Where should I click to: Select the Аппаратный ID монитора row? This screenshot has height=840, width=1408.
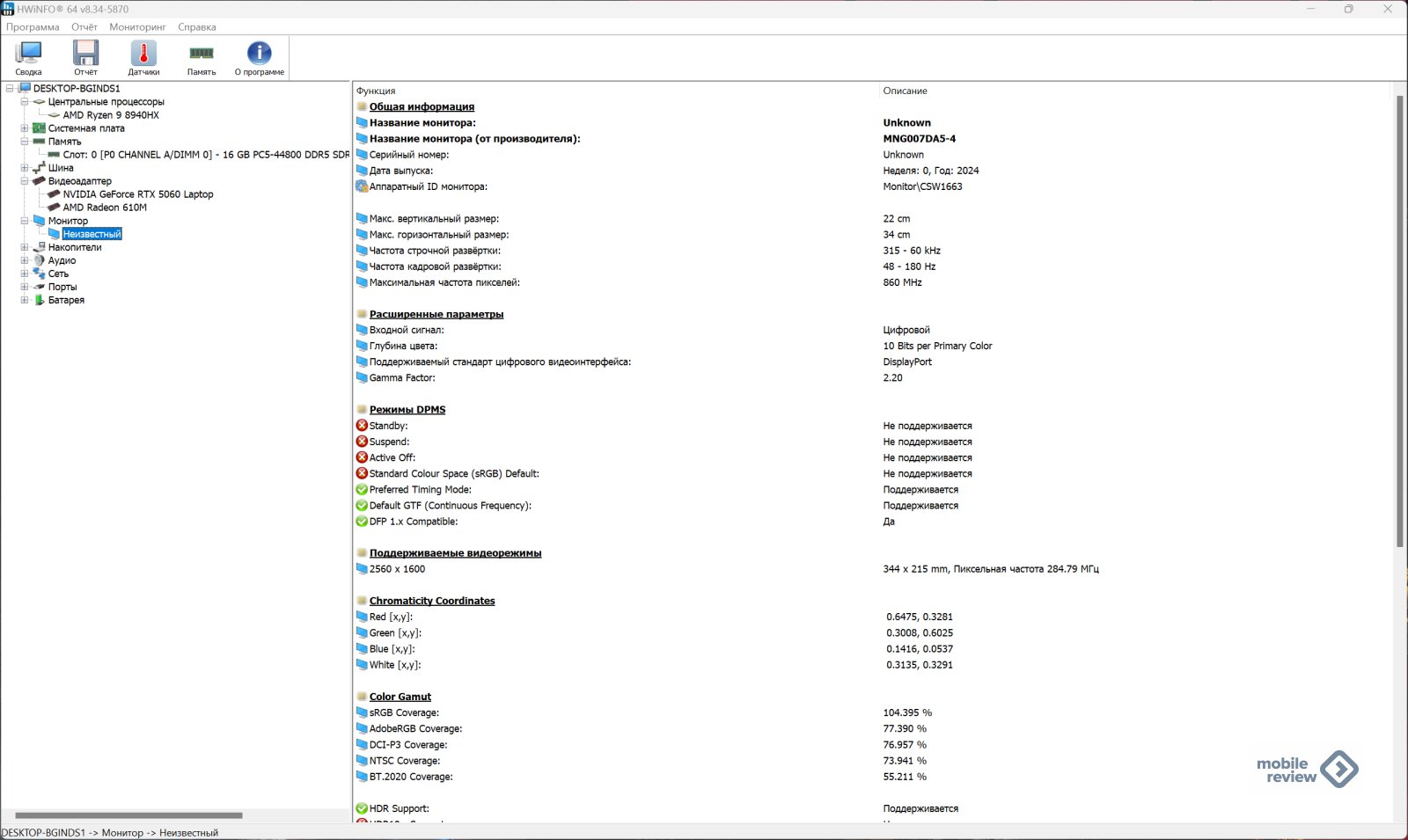click(x=428, y=186)
